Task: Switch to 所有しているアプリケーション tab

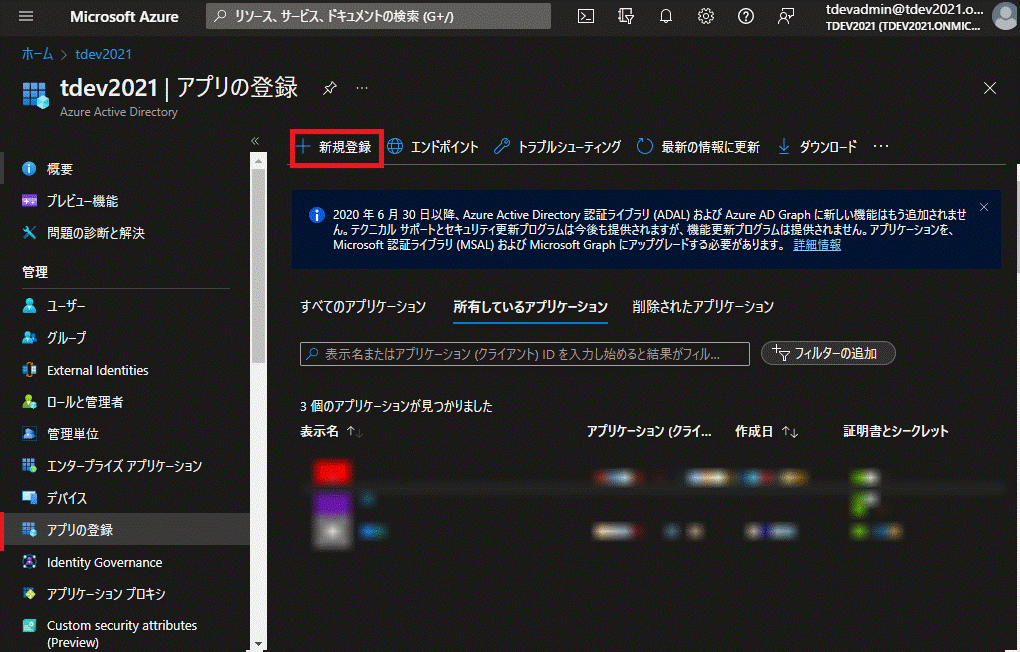Action: tap(530, 306)
